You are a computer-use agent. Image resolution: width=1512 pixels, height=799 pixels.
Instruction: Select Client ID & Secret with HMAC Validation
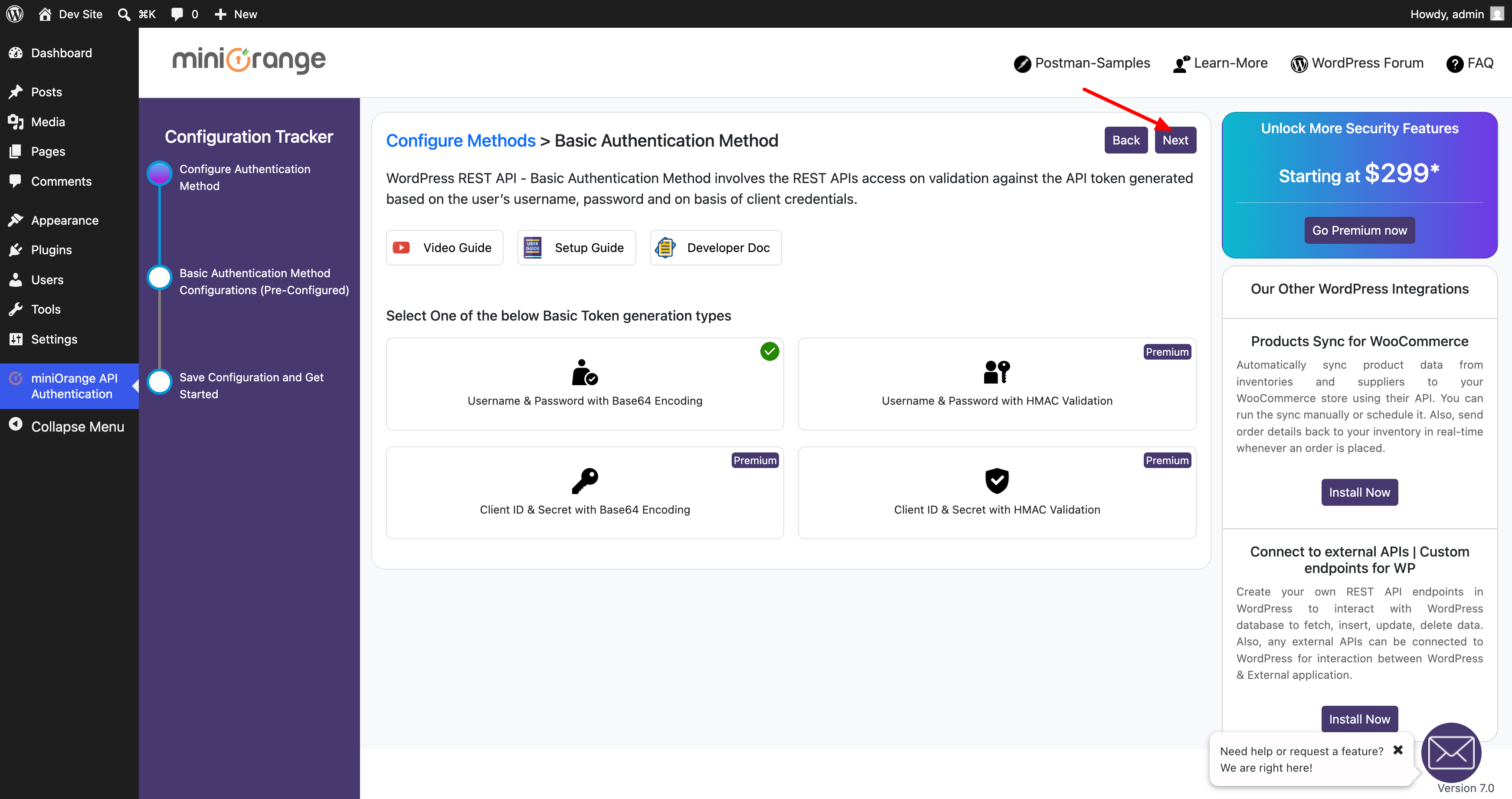[x=997, y=493]
